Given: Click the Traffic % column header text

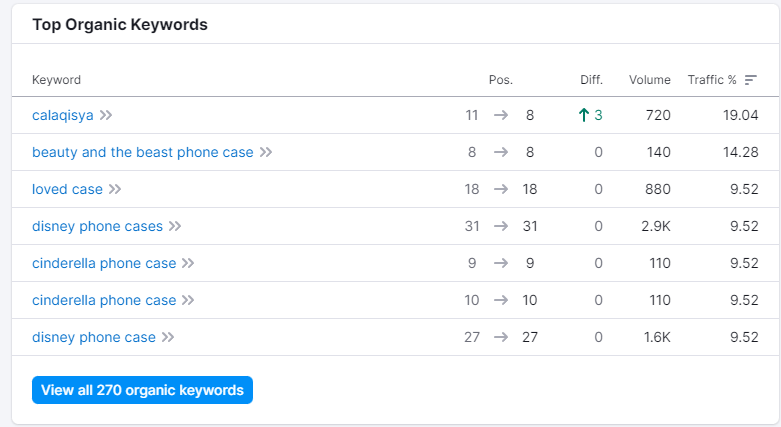Looking at the screenshot, I should pos(711,80).
